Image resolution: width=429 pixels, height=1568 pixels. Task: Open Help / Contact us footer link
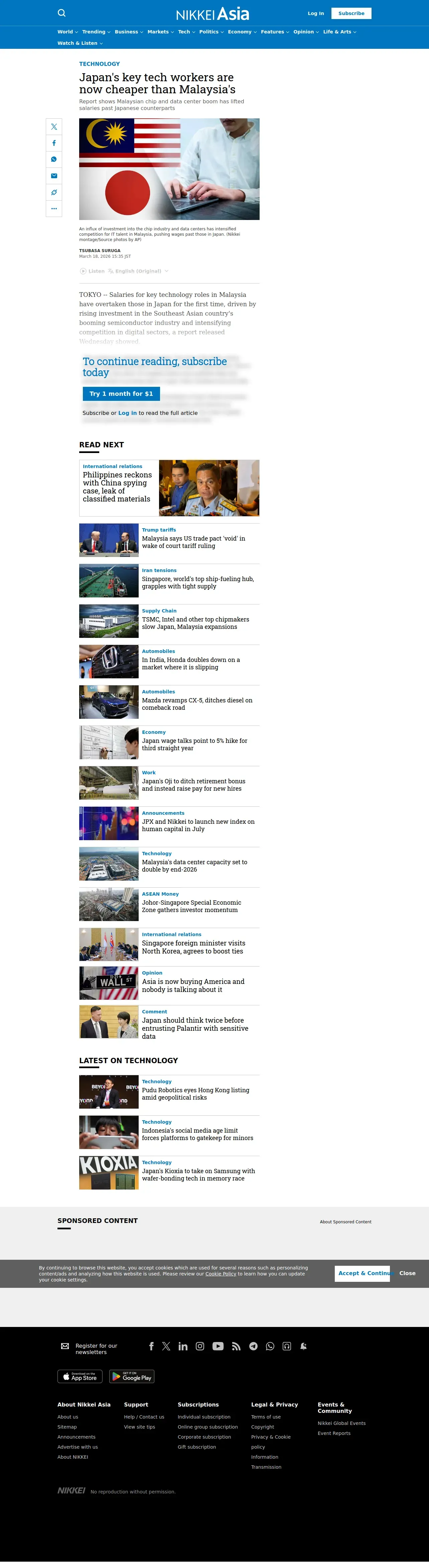(144, 1417)
